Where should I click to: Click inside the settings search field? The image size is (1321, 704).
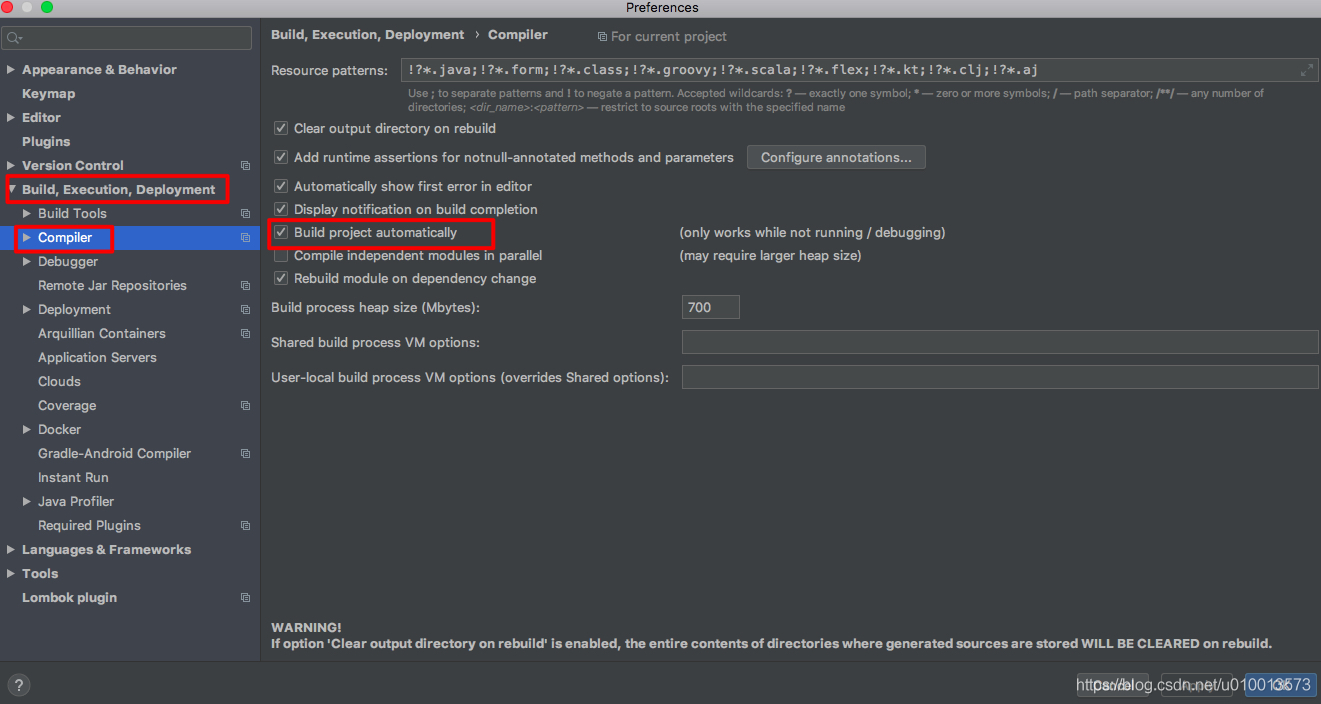[127, 38]
